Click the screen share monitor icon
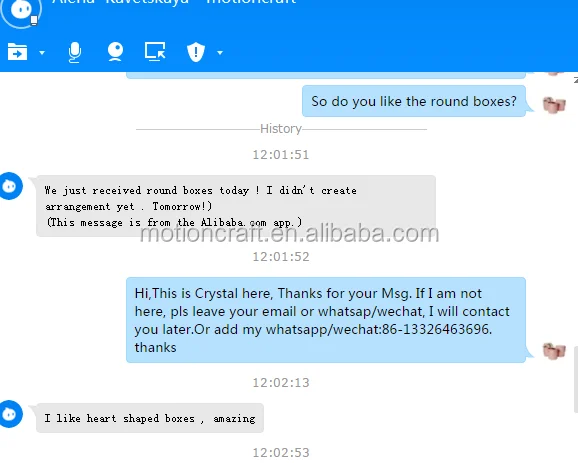This screenshot has height=463, width=578. click(155, 52)
